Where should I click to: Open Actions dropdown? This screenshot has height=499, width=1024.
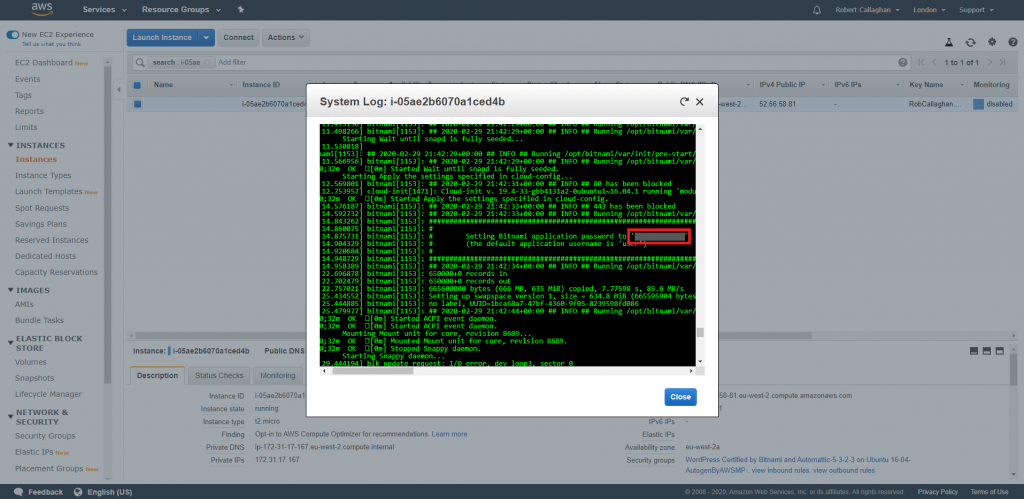pyautogui.click(x=286, y=38)
